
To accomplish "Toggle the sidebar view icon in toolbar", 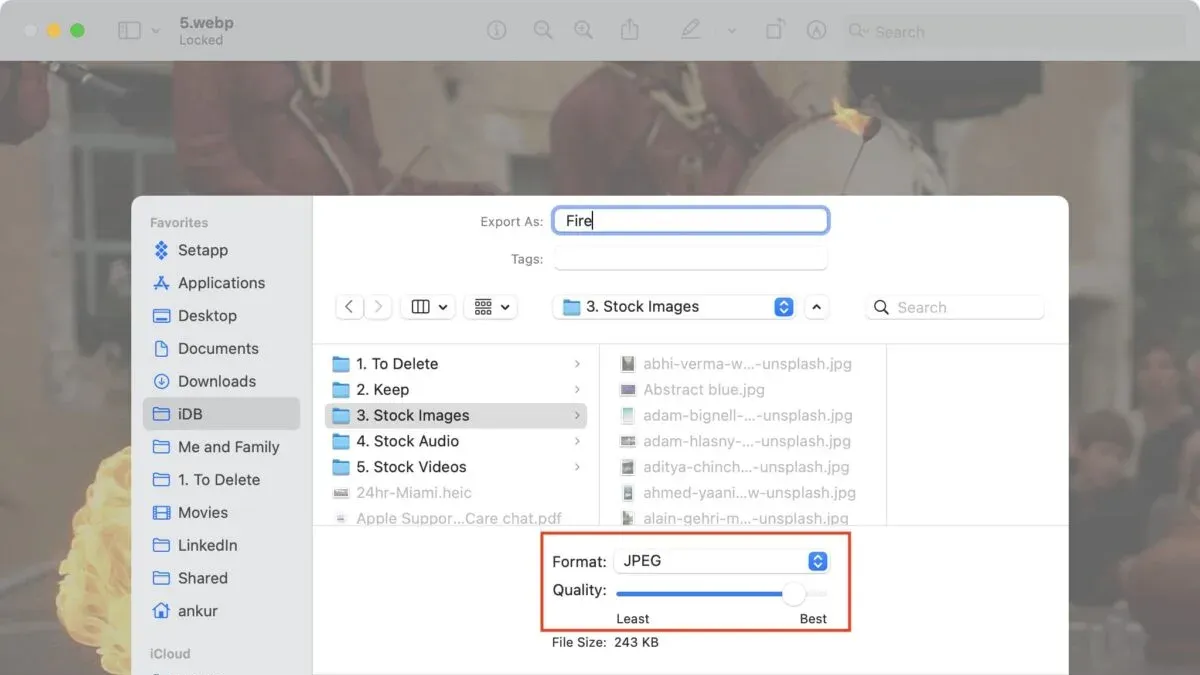I will 129,31.
